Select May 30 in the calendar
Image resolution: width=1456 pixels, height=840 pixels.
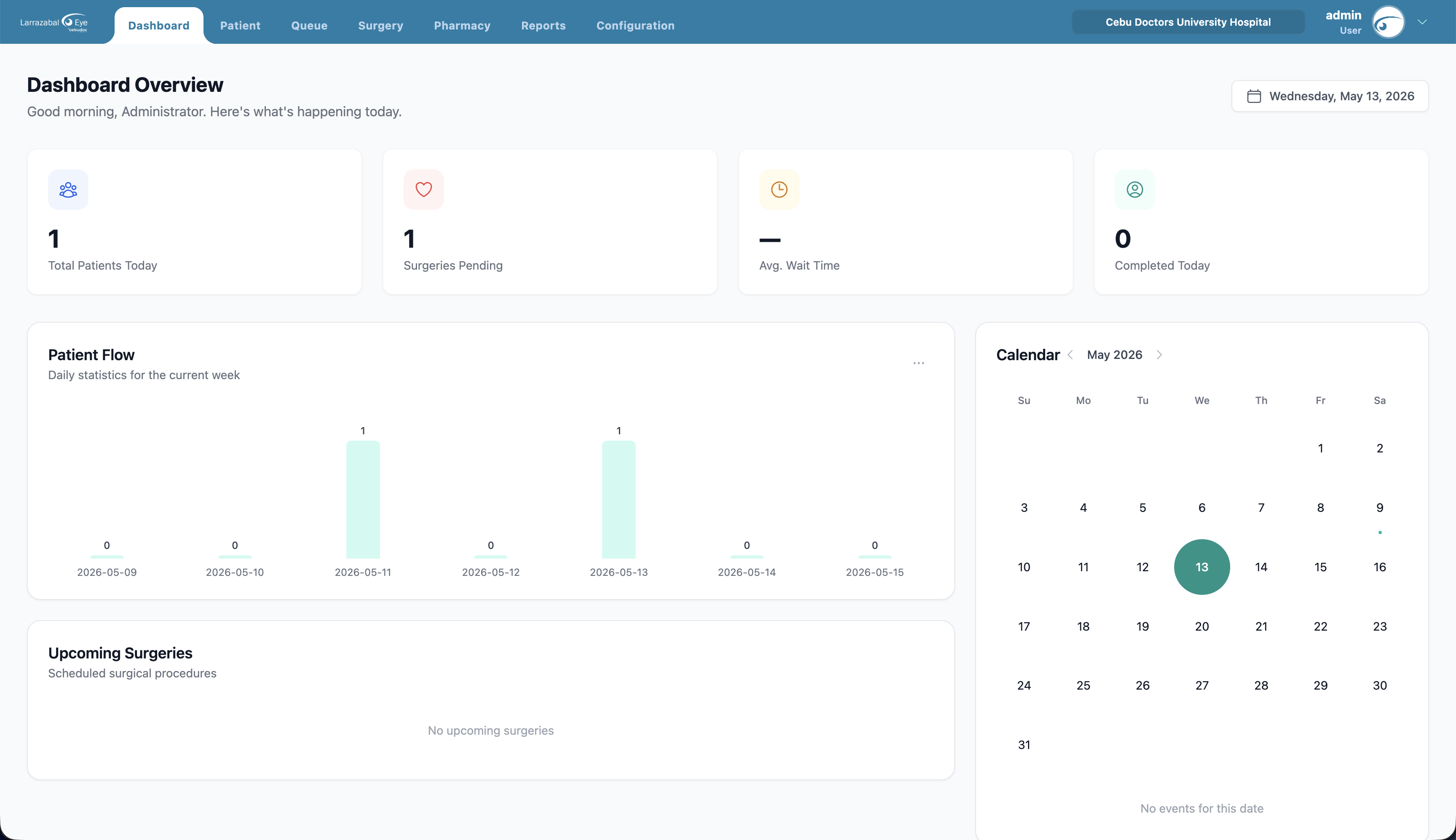pos(1379,685)
